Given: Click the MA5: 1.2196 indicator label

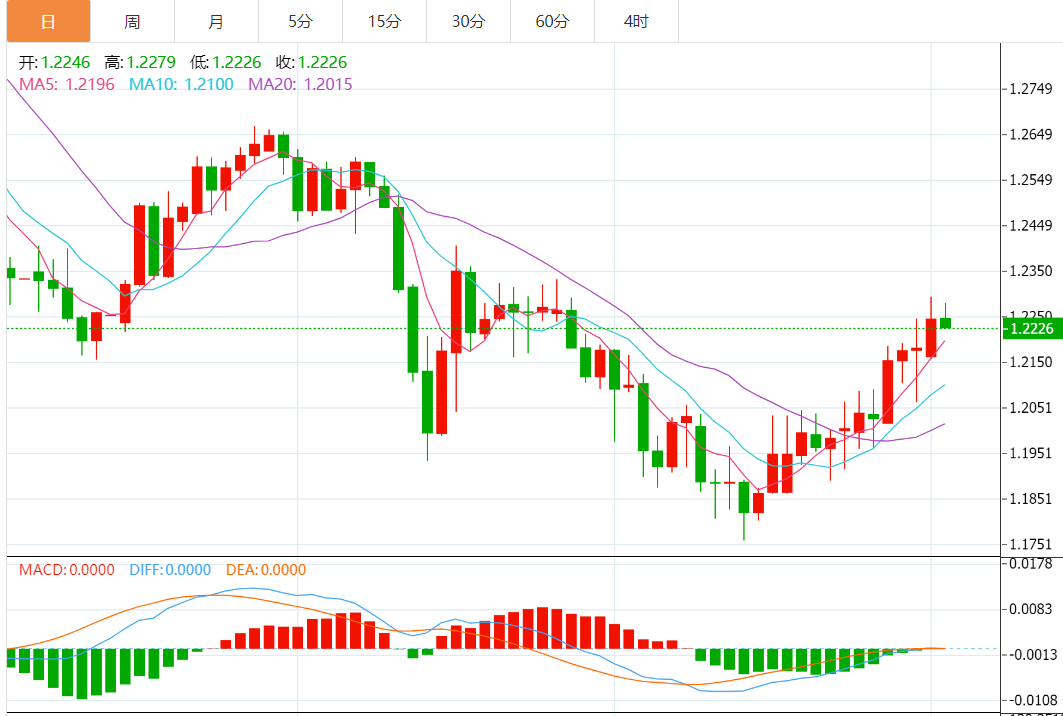Looking at the screenshot, I should tap(67, 84).
